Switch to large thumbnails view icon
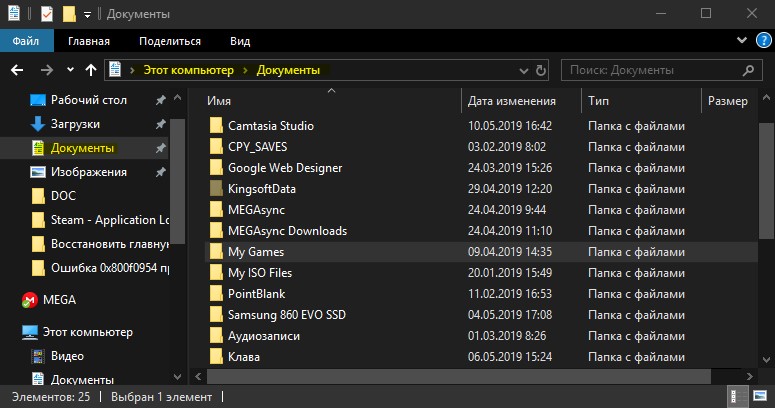The image size is (775, 408). [x=760, y=396]
